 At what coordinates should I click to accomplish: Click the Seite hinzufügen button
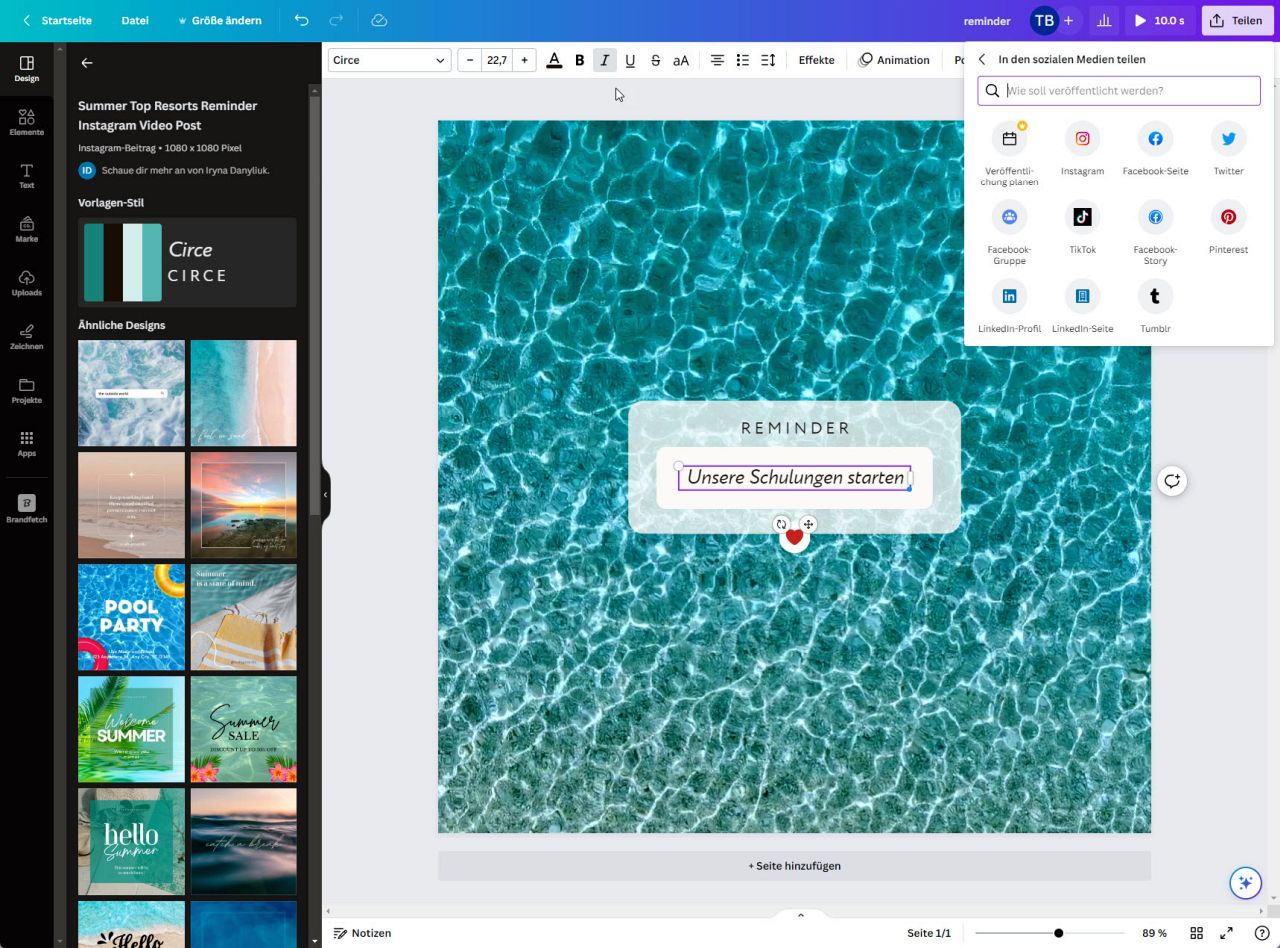click(x=794, y=866)
